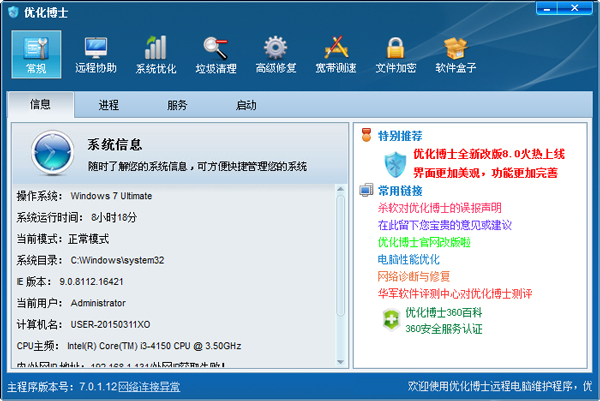
Task: Click scroll down arrow in system info list
Action: [341, 362]
